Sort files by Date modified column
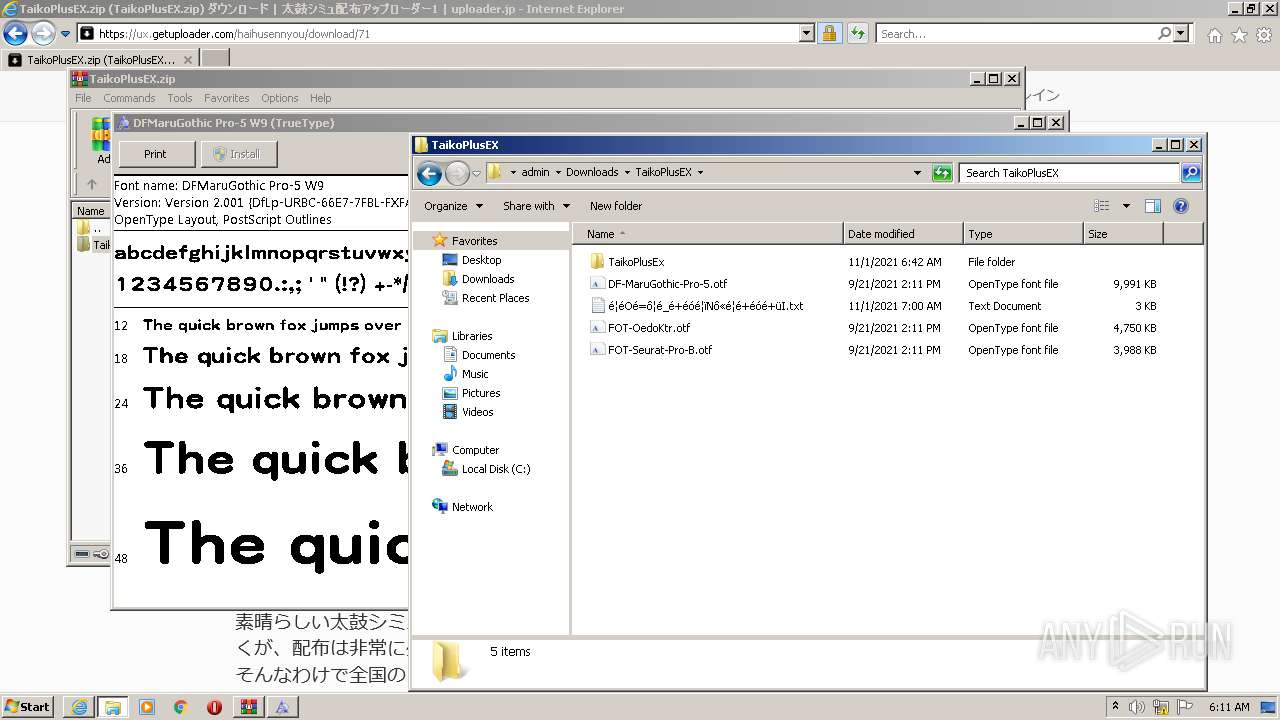The width and height of the screenshot is (1280, 720). (x=903, y=234)
